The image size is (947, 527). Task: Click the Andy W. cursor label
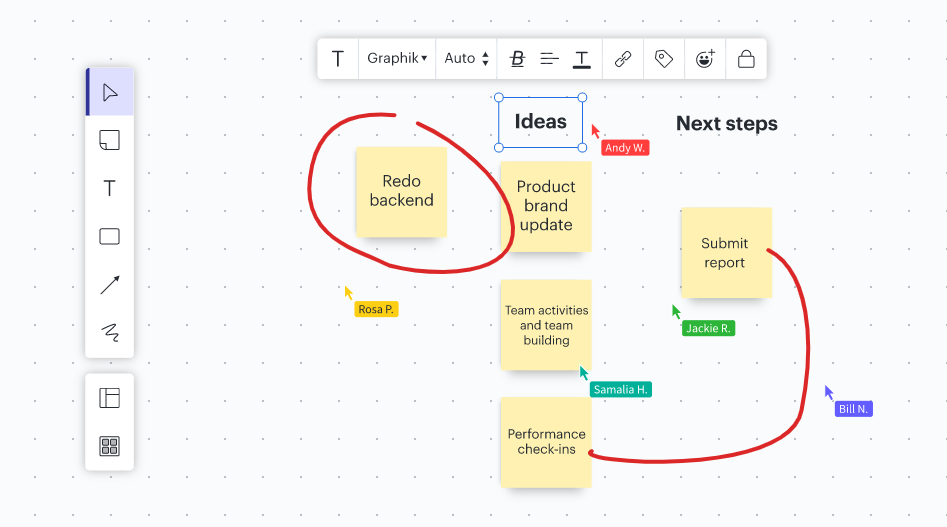pos(625,148)
